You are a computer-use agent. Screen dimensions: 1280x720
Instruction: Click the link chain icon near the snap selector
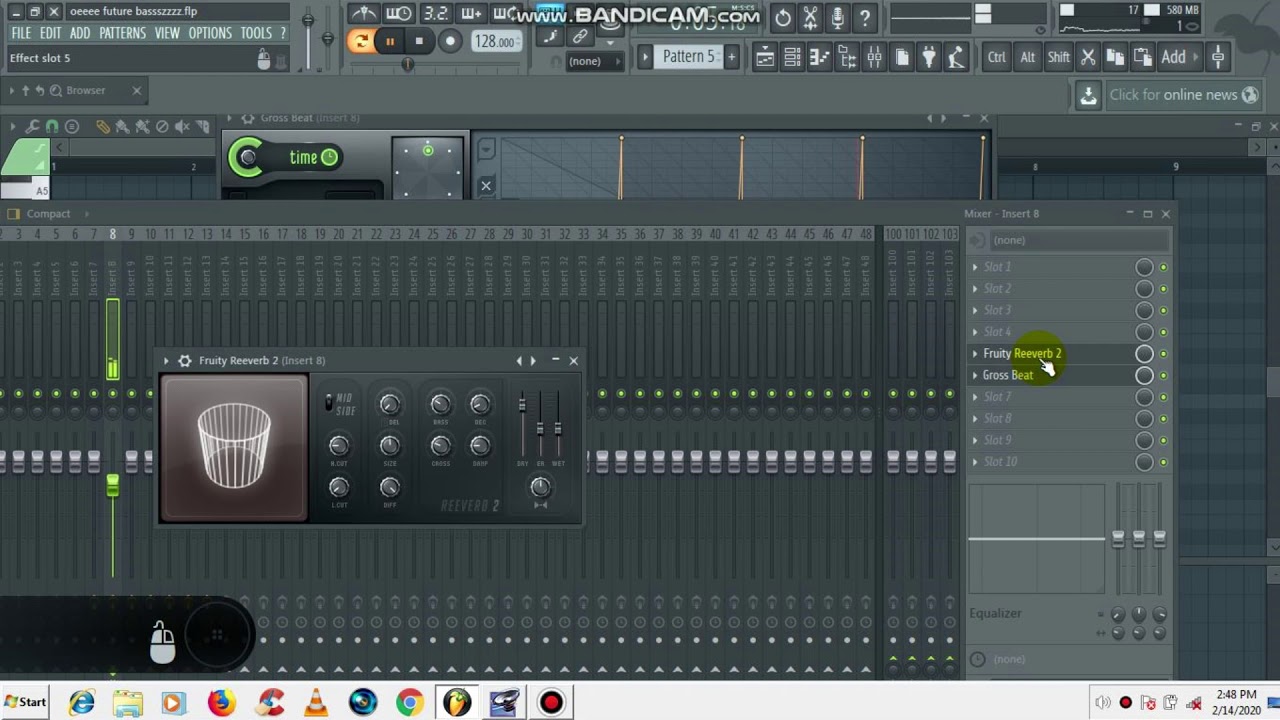(580, 37)
